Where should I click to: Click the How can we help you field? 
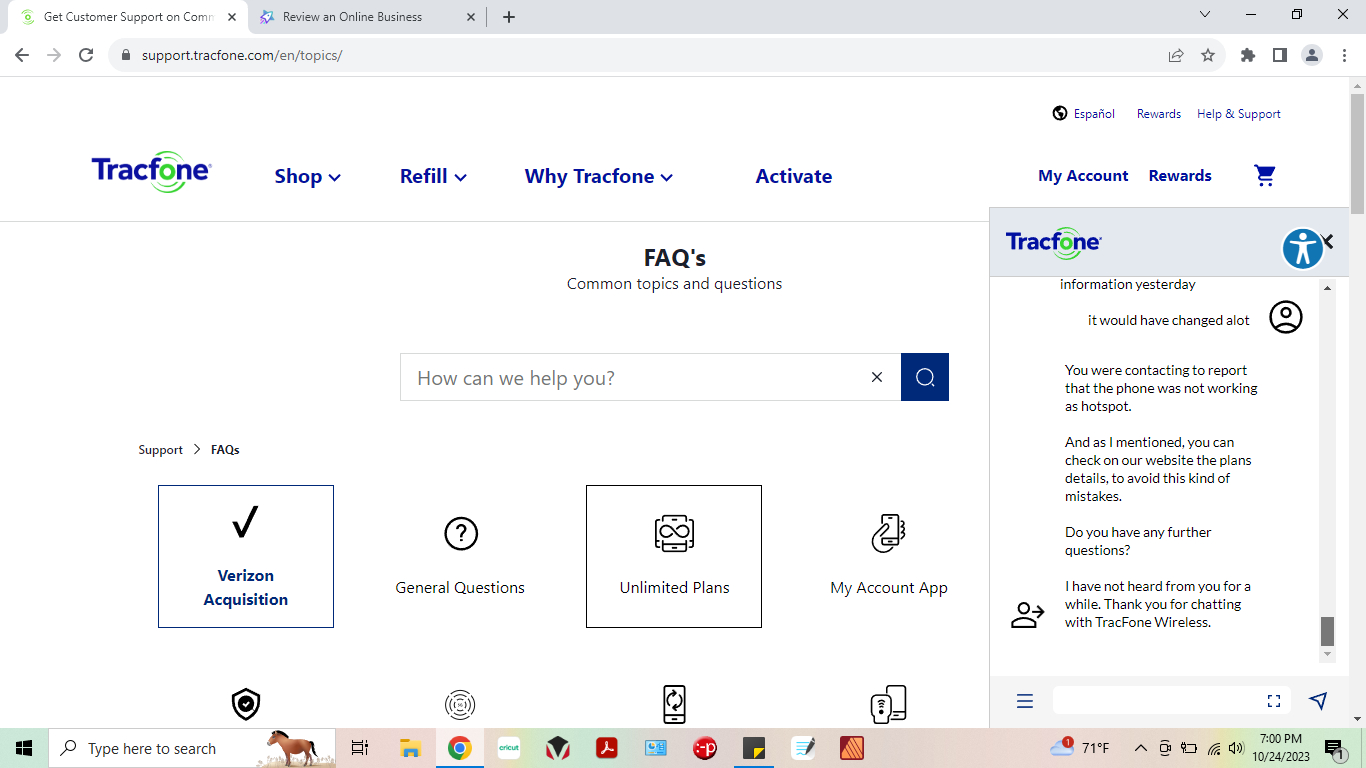point(635,378)
